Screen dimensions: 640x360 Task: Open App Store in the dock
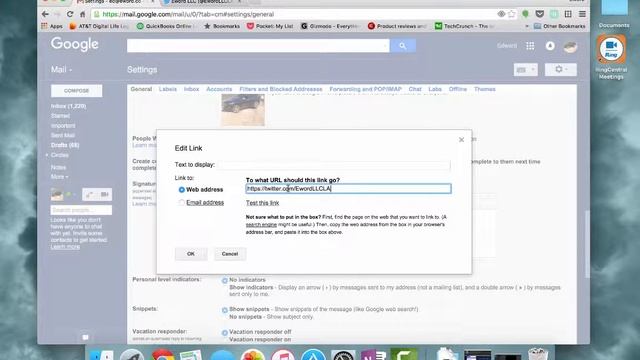pyautogui.click(x=313, y=355)
